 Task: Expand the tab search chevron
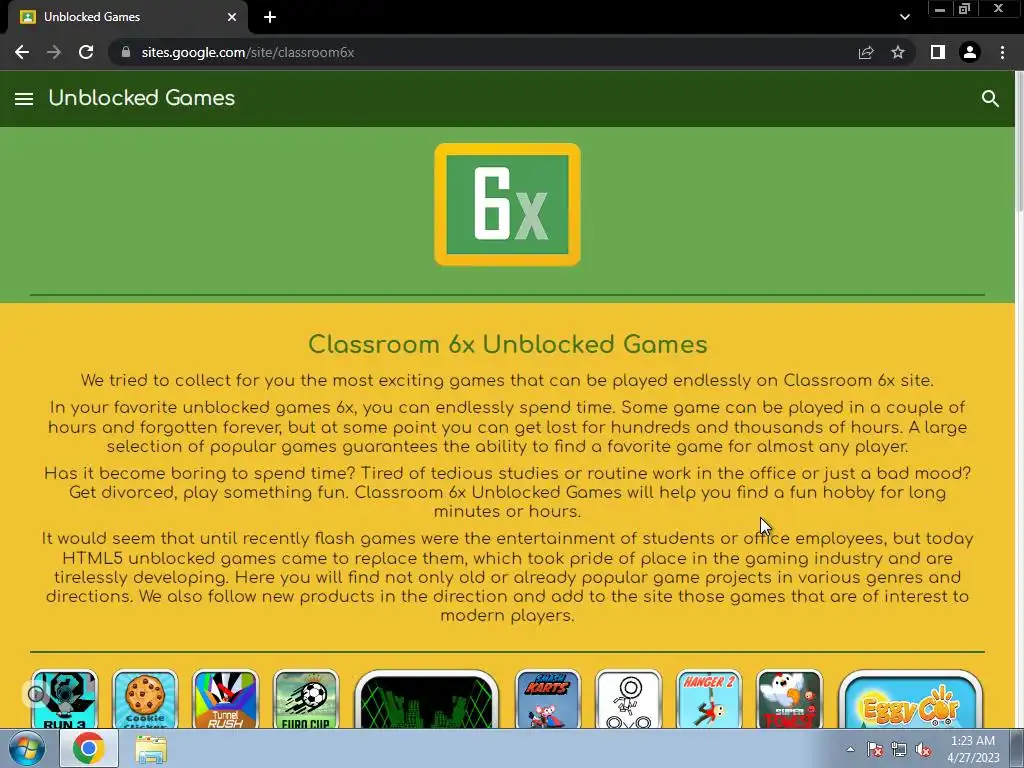[904, 17]
